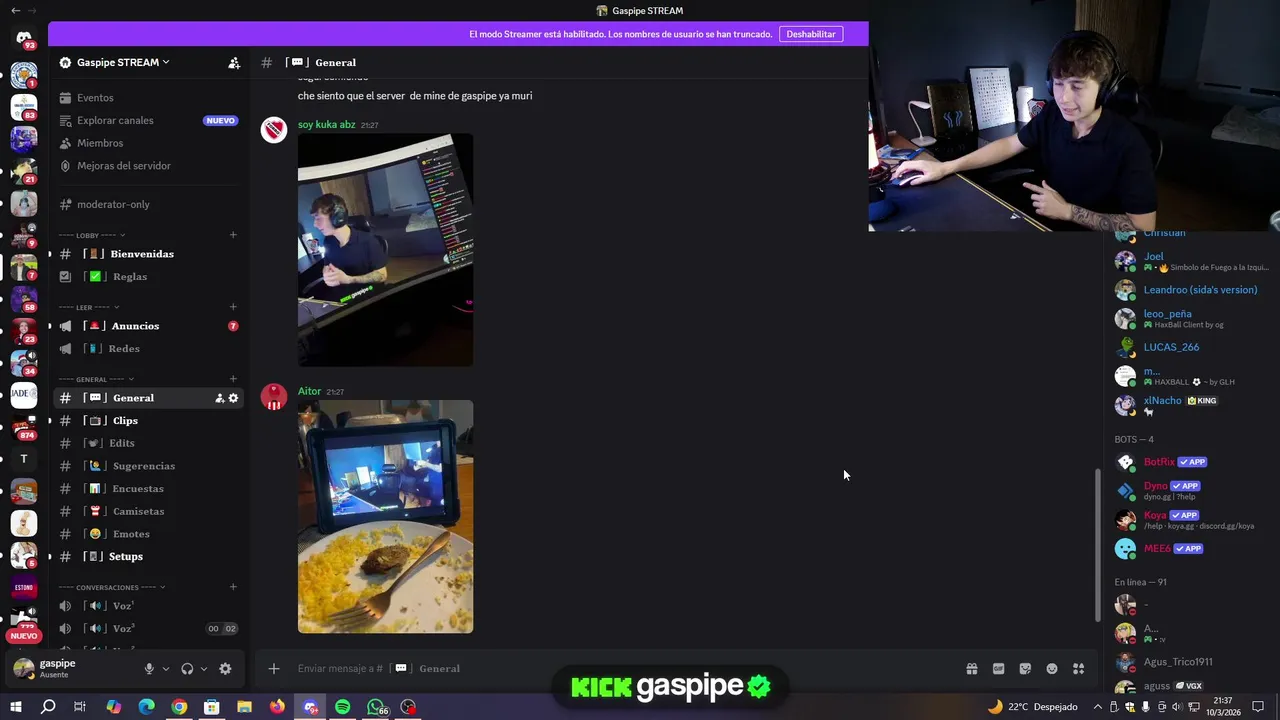The image size is (1280, 720).
Task: Collapse the LOBBY category
Action: tap(92, 236)
